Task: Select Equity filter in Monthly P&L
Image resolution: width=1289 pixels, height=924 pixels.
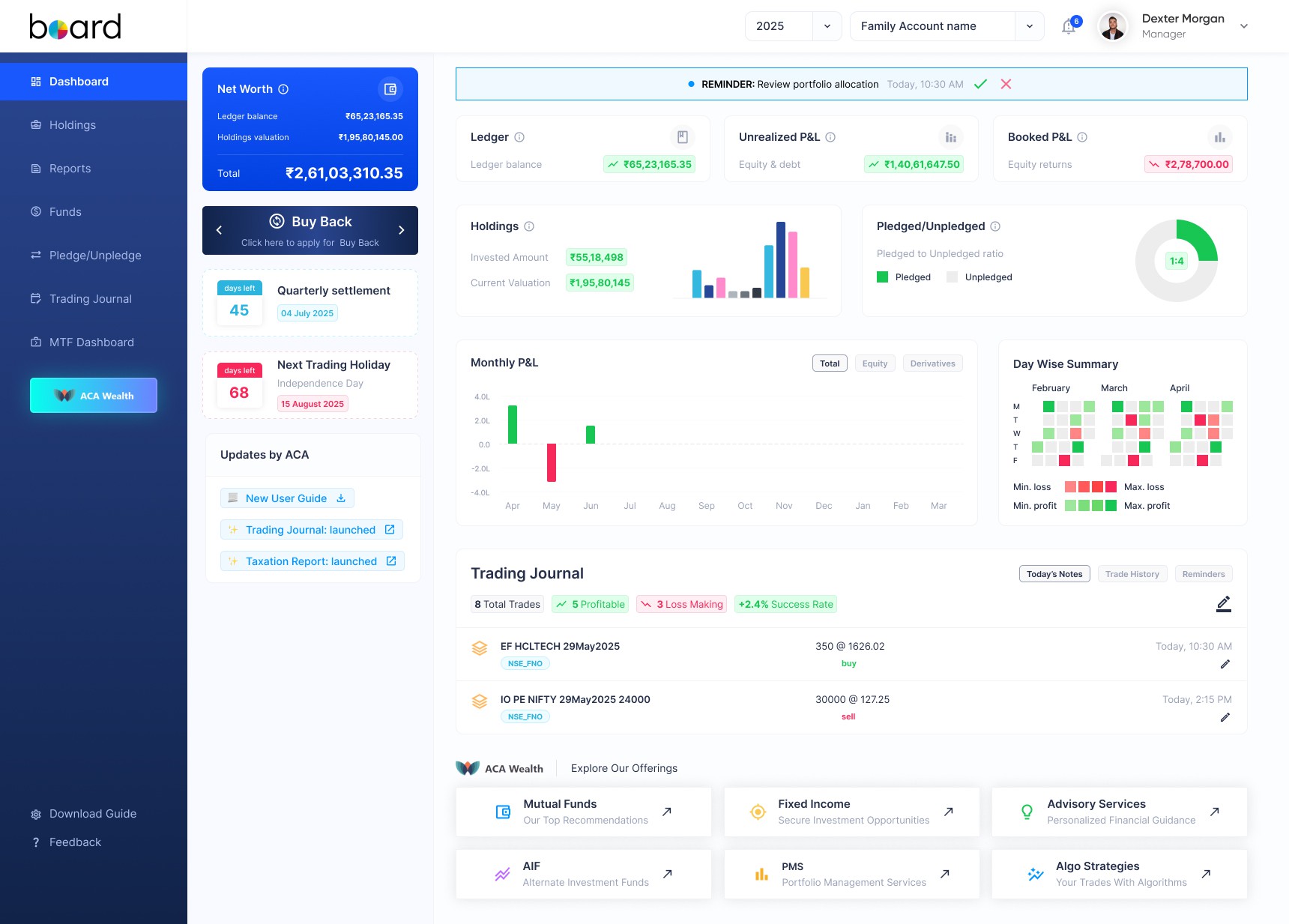Action: (875, 363)
